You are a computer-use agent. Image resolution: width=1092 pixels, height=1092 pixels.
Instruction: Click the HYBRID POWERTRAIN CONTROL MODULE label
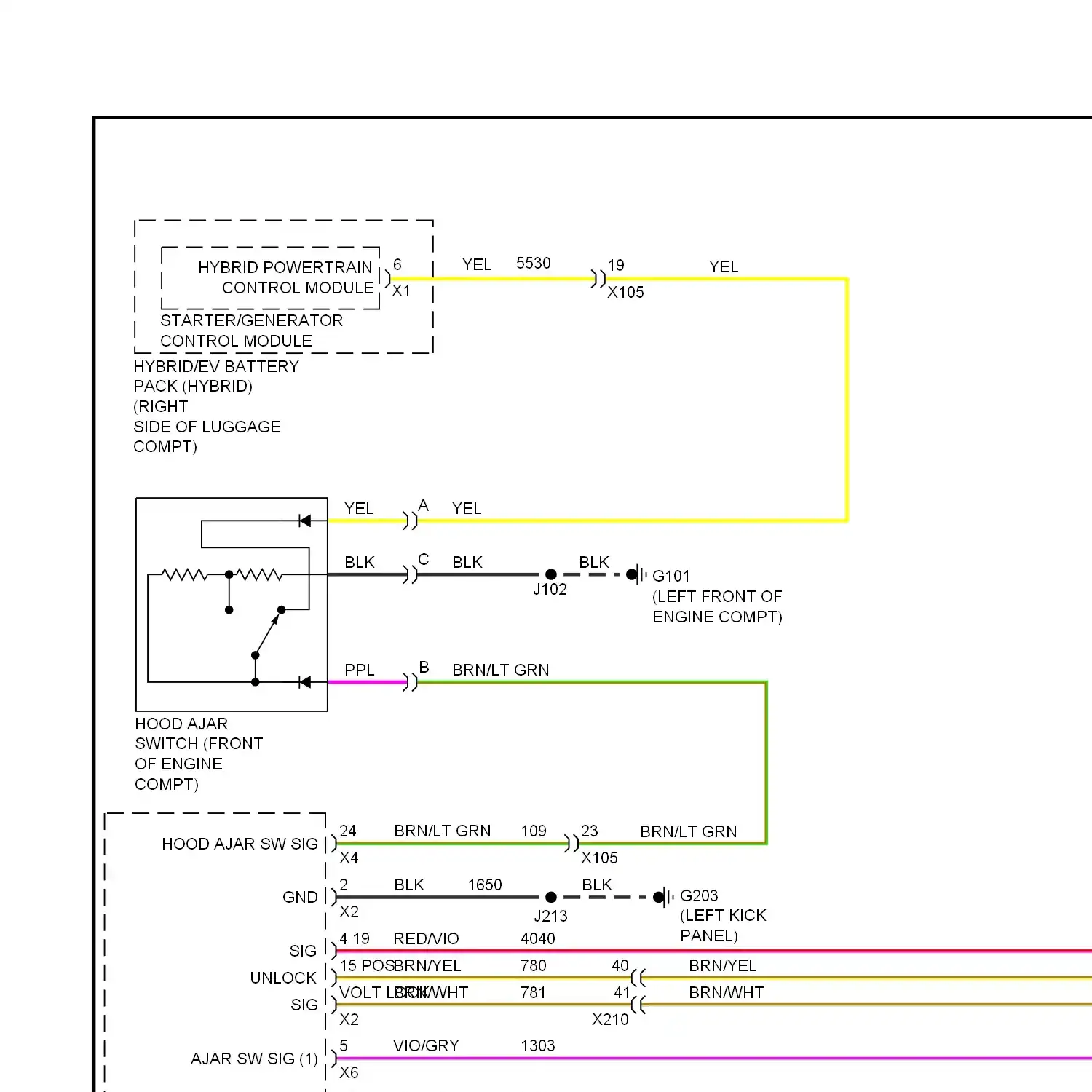tap(286, 277)
